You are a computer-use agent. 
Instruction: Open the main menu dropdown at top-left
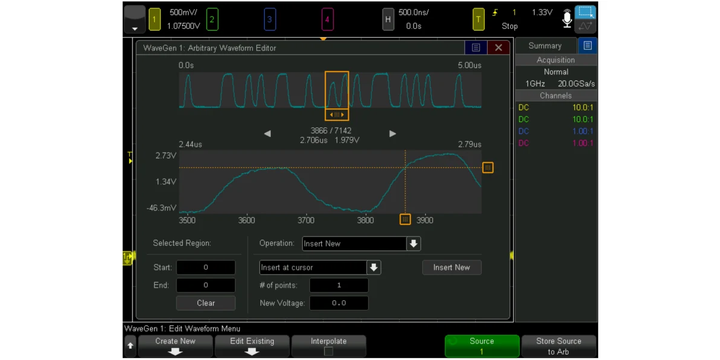pos(135,20)
